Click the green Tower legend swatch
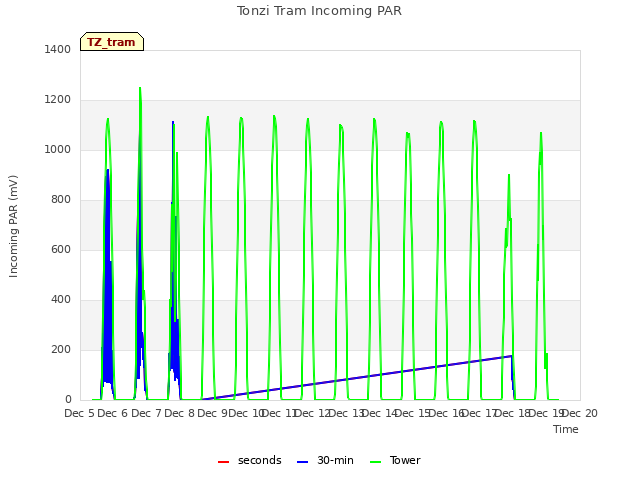640x480 pixels. (x=375, y=462)
